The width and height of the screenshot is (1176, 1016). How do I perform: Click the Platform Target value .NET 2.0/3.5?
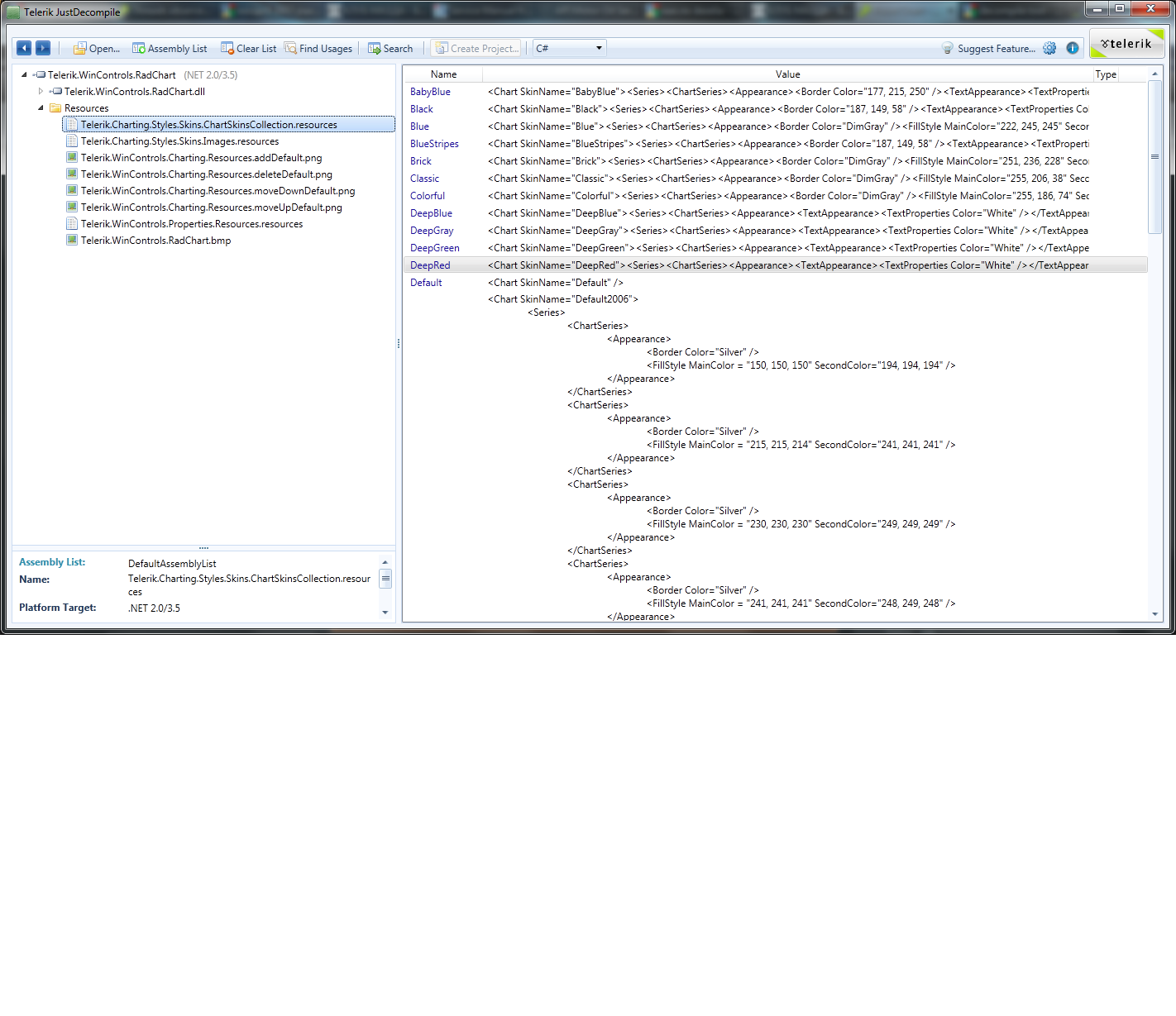pos(154,608)
